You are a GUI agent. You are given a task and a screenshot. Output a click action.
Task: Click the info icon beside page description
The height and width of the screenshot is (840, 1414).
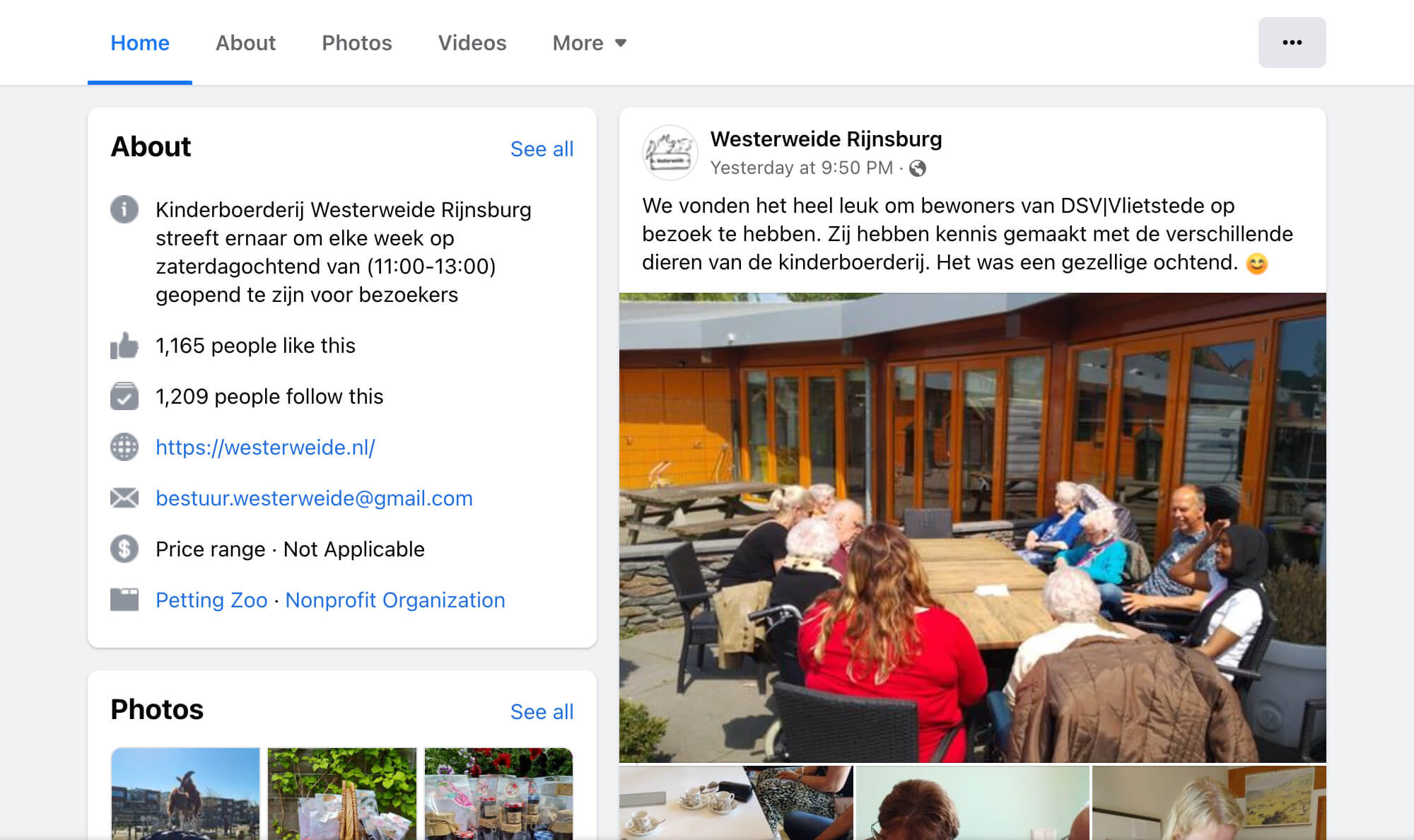pyautogui.click(x=124, y=209)
